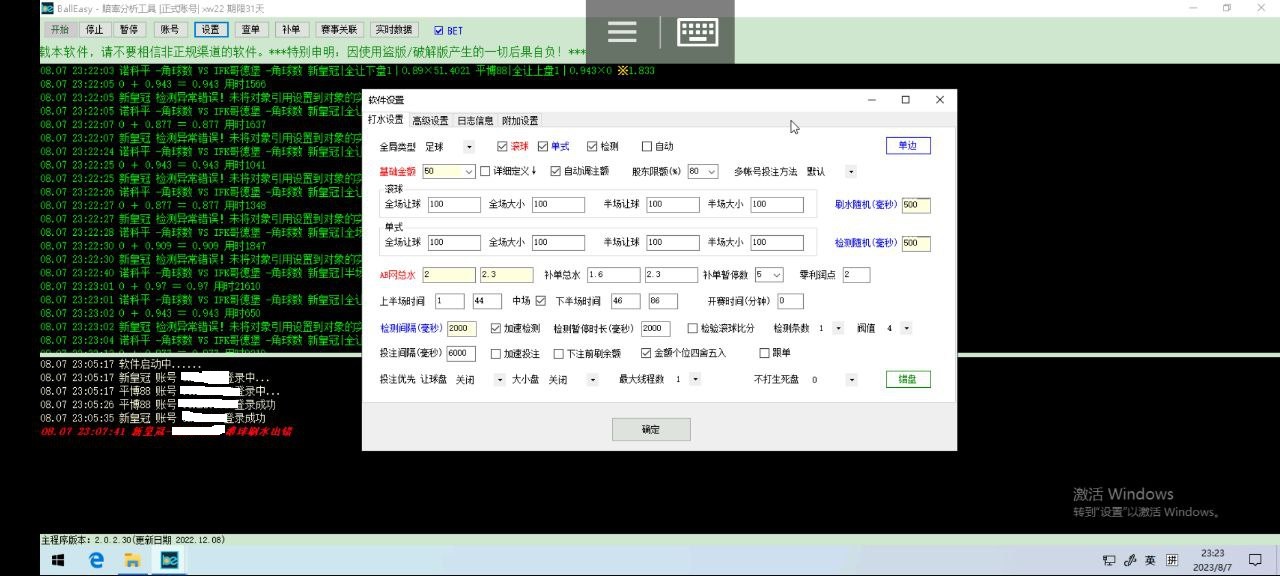Click the on-screen keyboard icon
The image size is (1280, 576).
(x=697, y=32)
